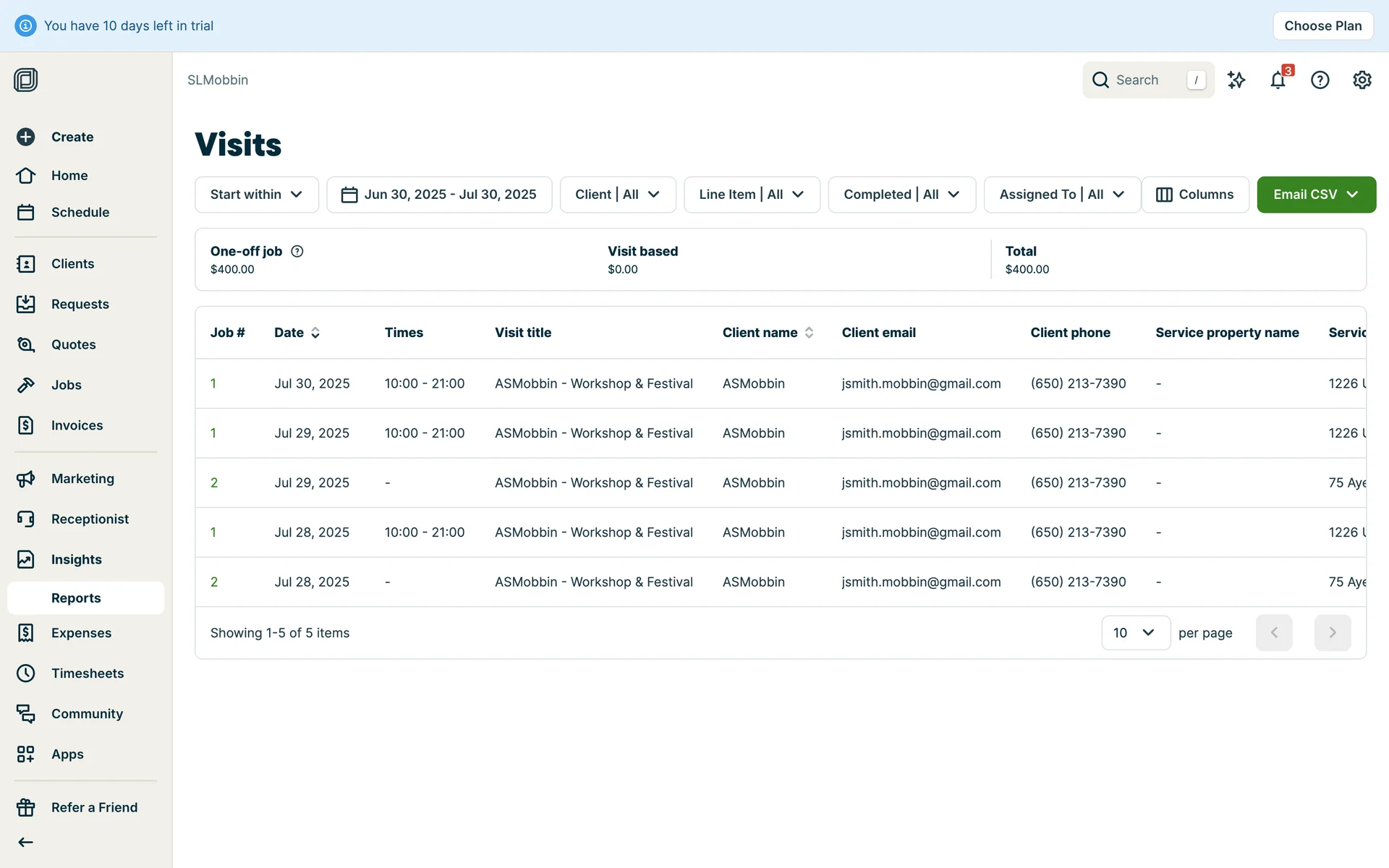Click the Choose Plan button
Viewport: 1389px width, 868px height.
(x=1322, y=26)
